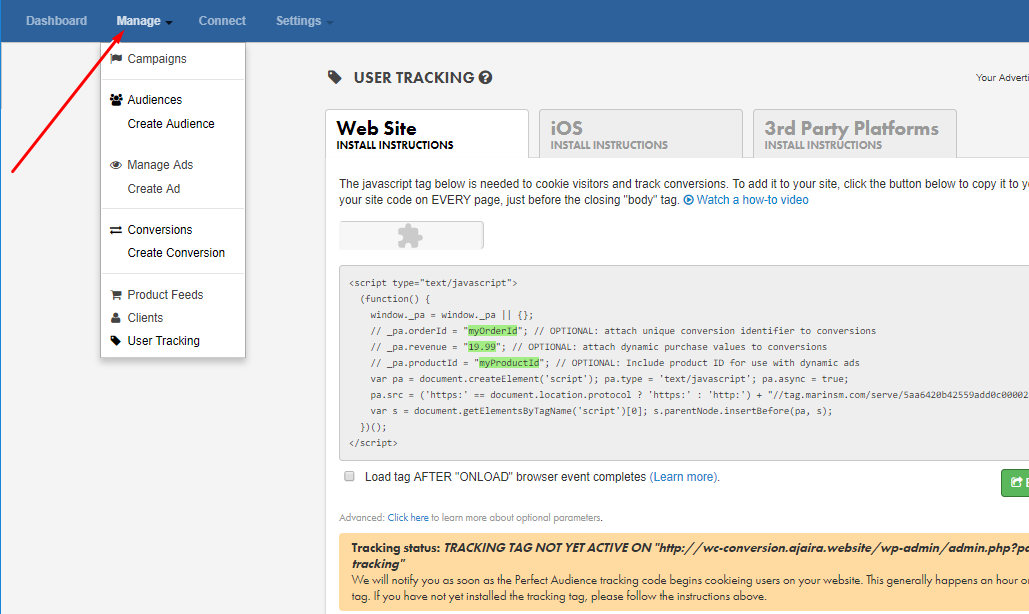Click the highlighted myOrderId value
The image size is (1029, 614).
(492, 331)
